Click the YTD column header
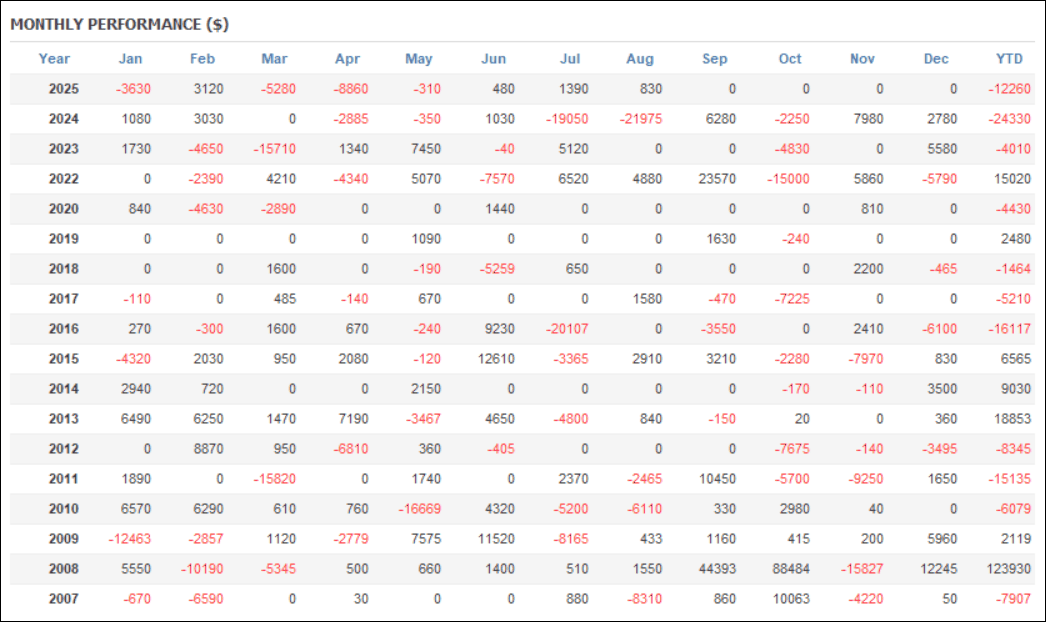The height and width of the screenshot is (622, 1046). point(1010,59)
